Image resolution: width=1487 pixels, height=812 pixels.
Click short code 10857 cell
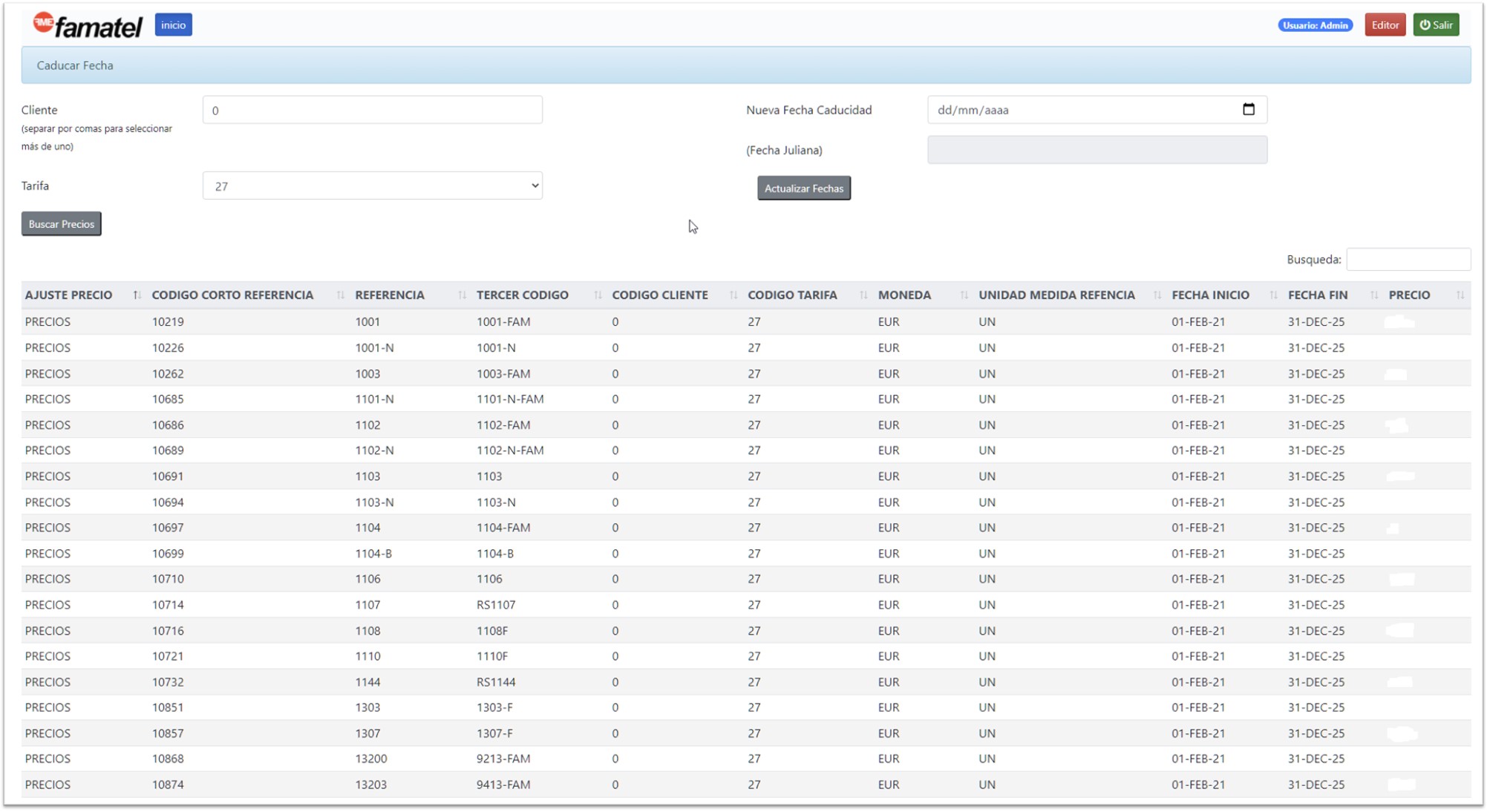pyautogui.click(x=168, y=733)
